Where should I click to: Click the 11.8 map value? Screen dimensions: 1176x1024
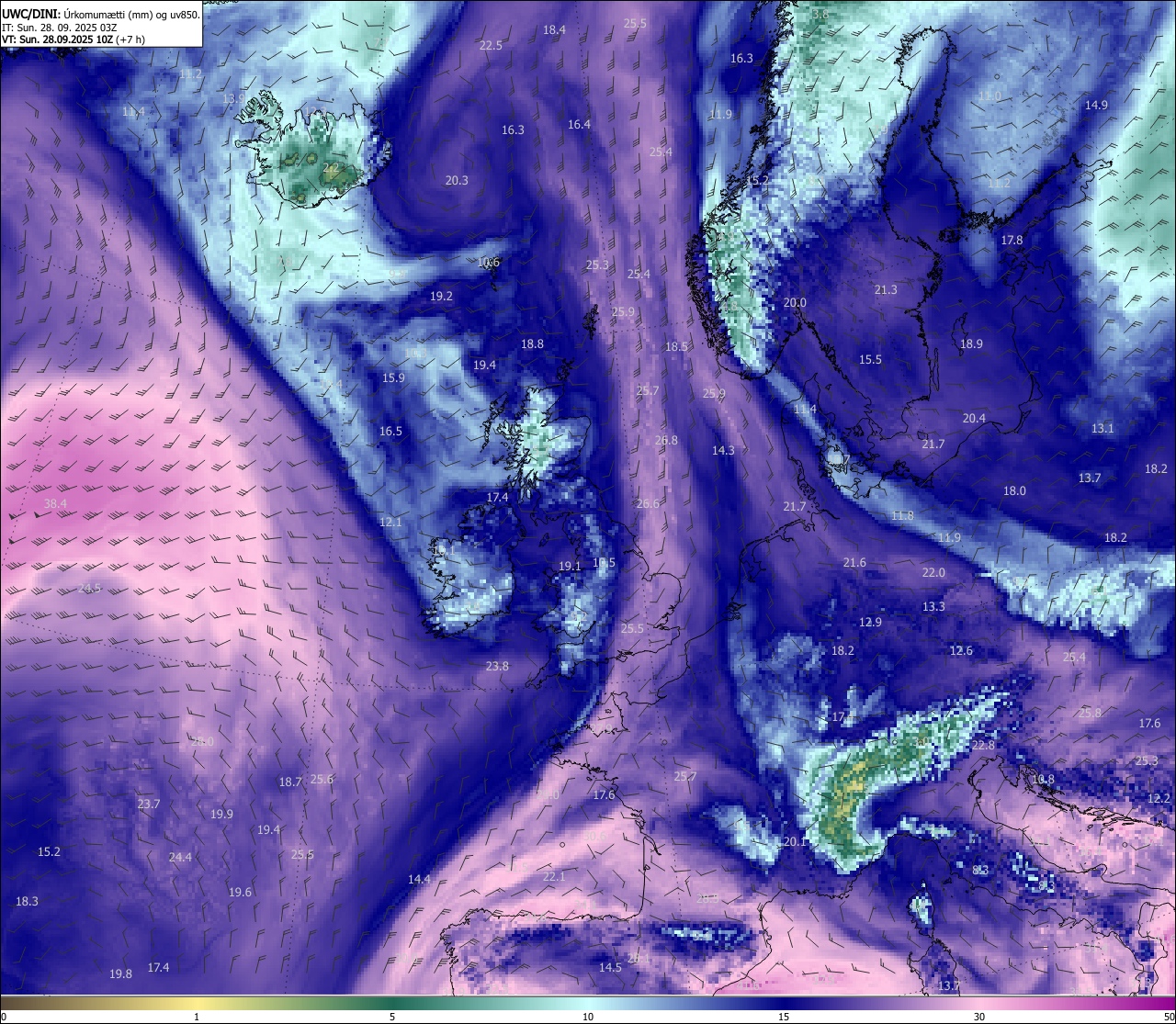pos(903,516)
